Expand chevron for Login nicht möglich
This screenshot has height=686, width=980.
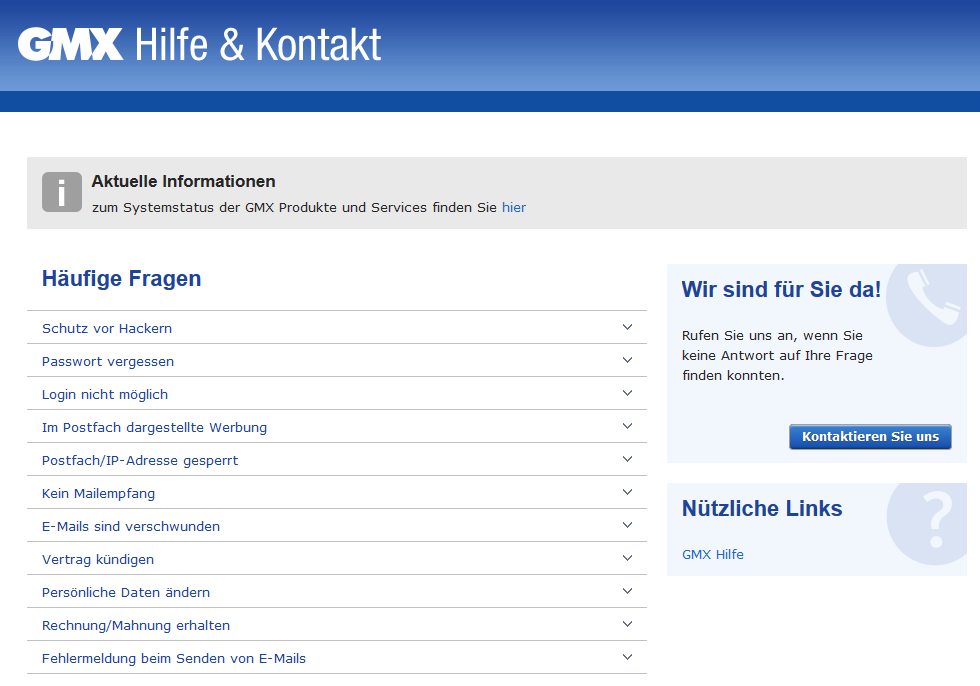coord(628,393)
